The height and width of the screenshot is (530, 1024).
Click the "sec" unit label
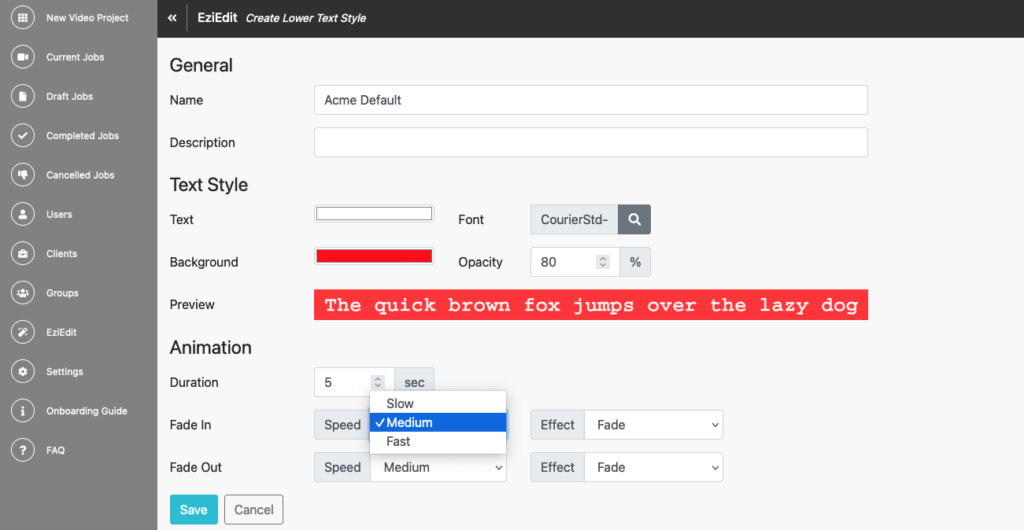414,382
